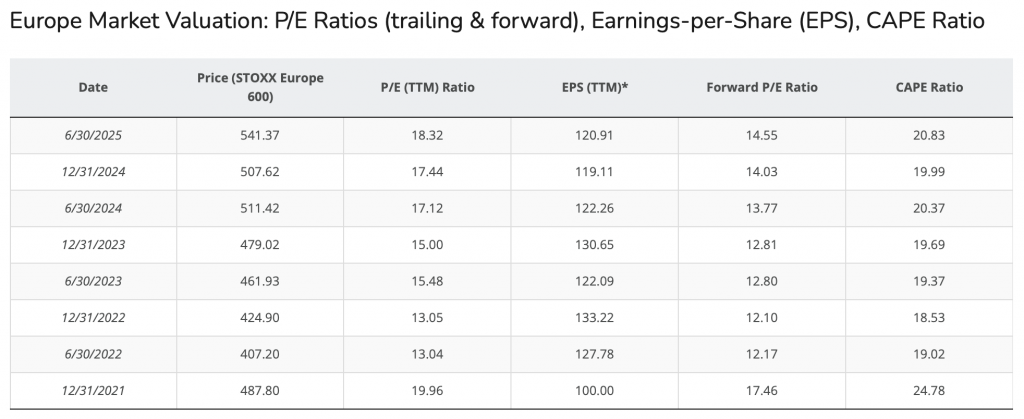This screenshot has height=419, width=1024.
Task: Click the CAPE Ratio column header
Action: point(929,87)
